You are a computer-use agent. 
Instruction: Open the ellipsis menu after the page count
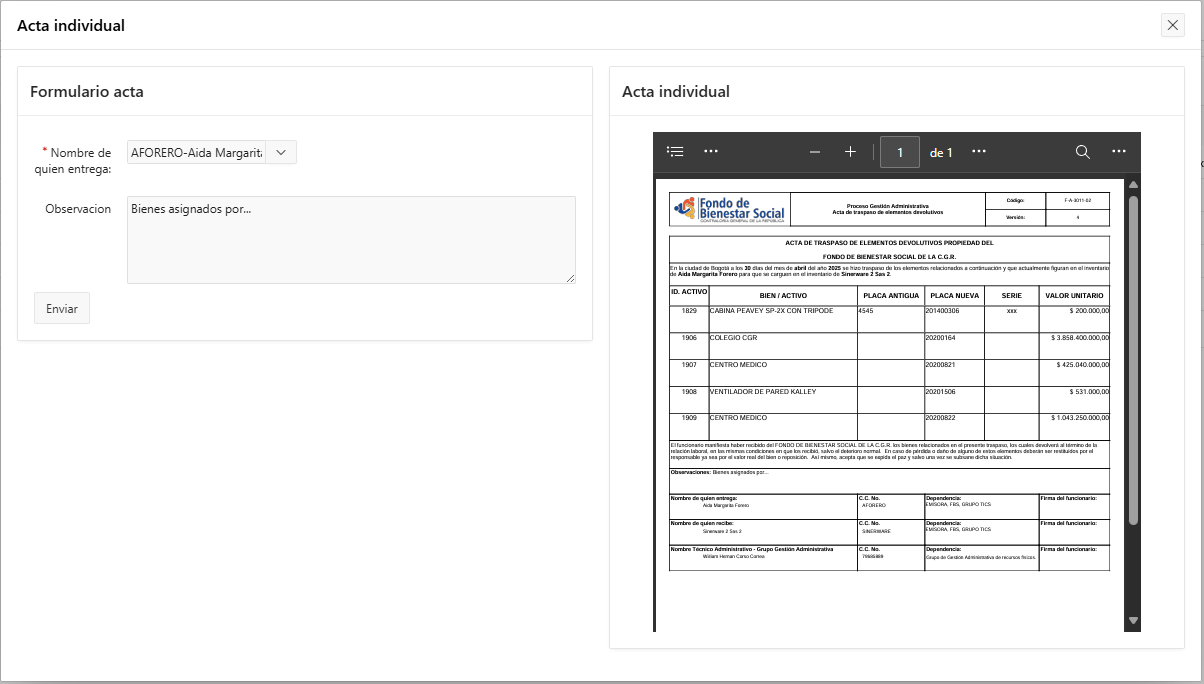click(979, 152)
